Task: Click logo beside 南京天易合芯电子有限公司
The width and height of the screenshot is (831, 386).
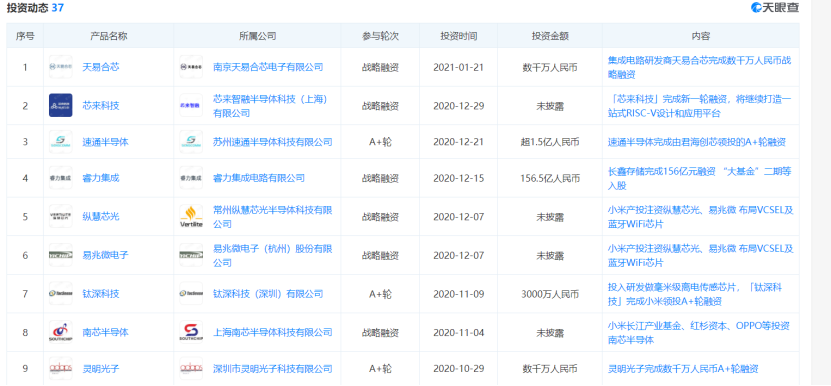Action: pos(191,67)
